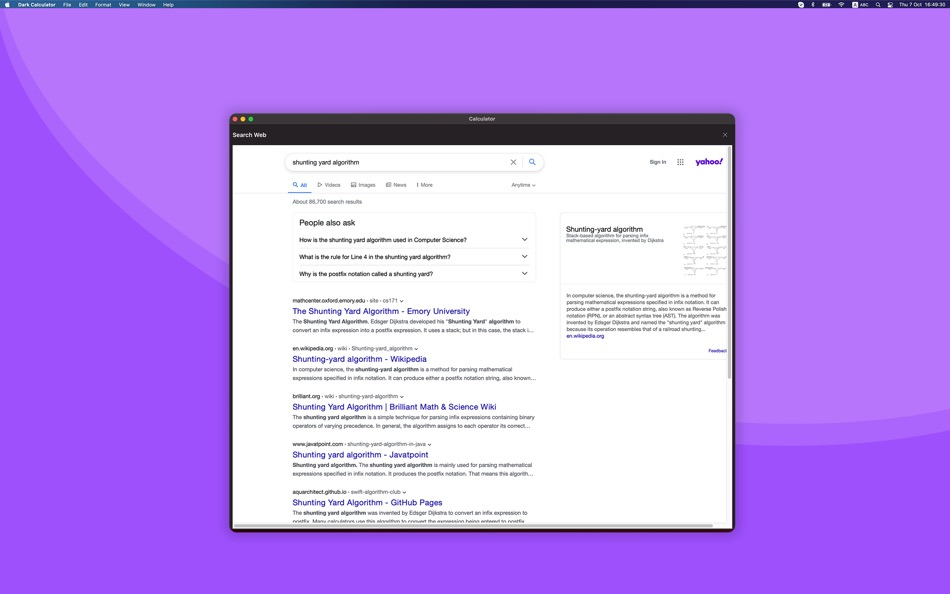Click the ABC input source icon
Viewport: 950px width, 594px height.
tap(860, 4)
